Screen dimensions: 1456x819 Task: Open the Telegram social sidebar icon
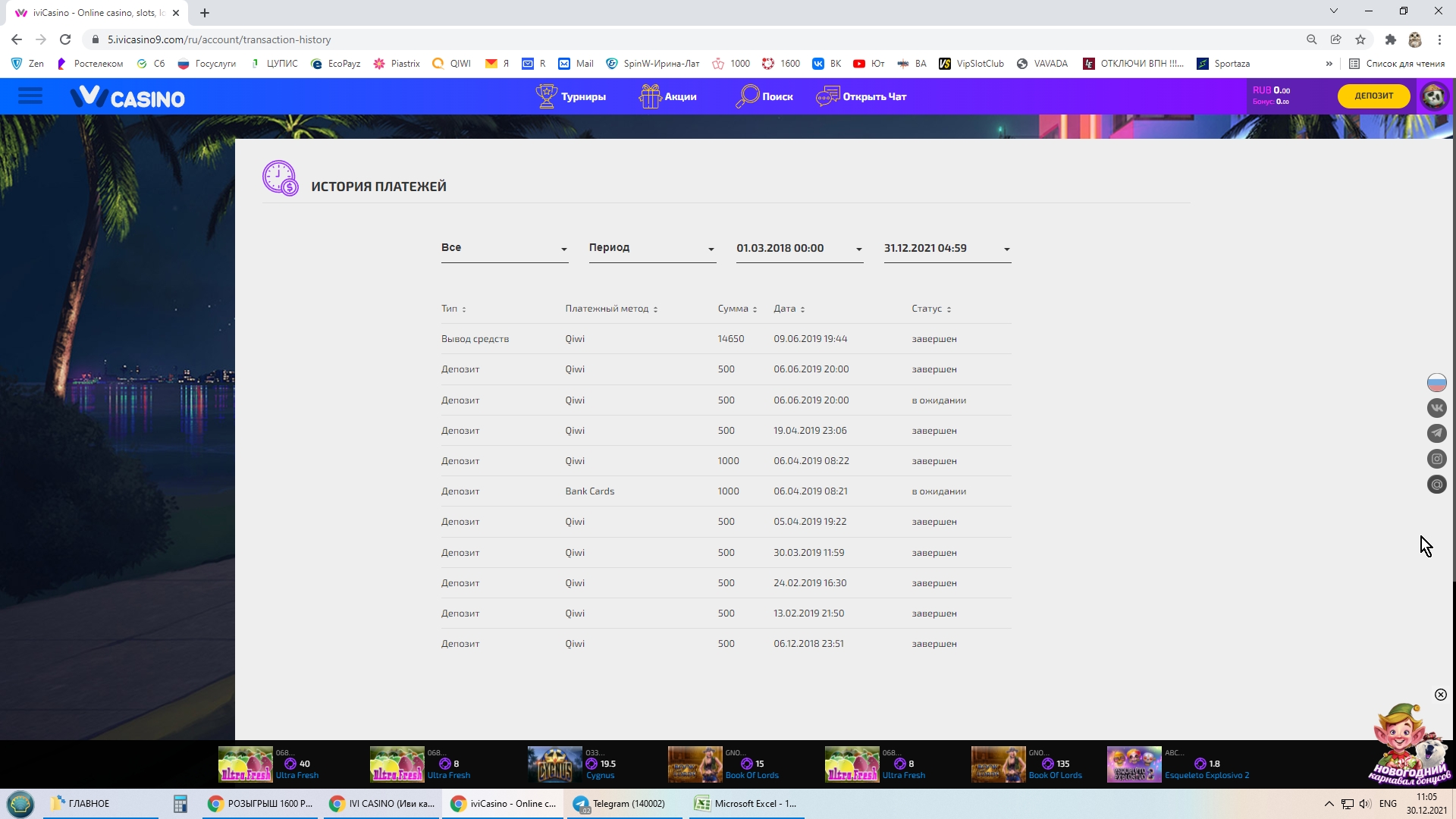1436,434
